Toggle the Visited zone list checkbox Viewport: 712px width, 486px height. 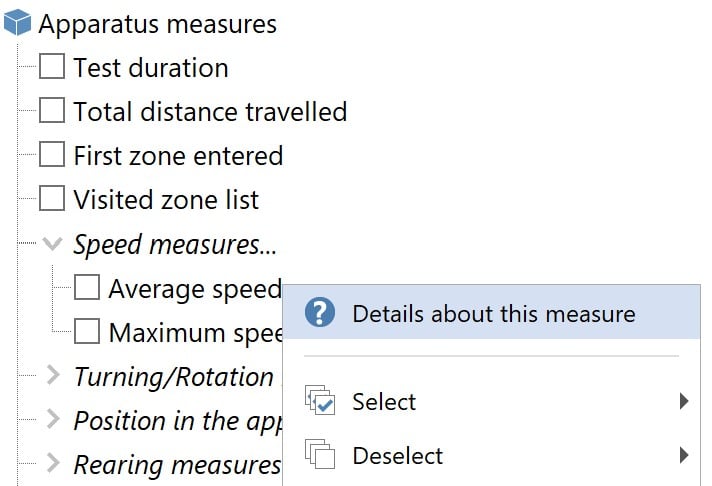point(52,199)
